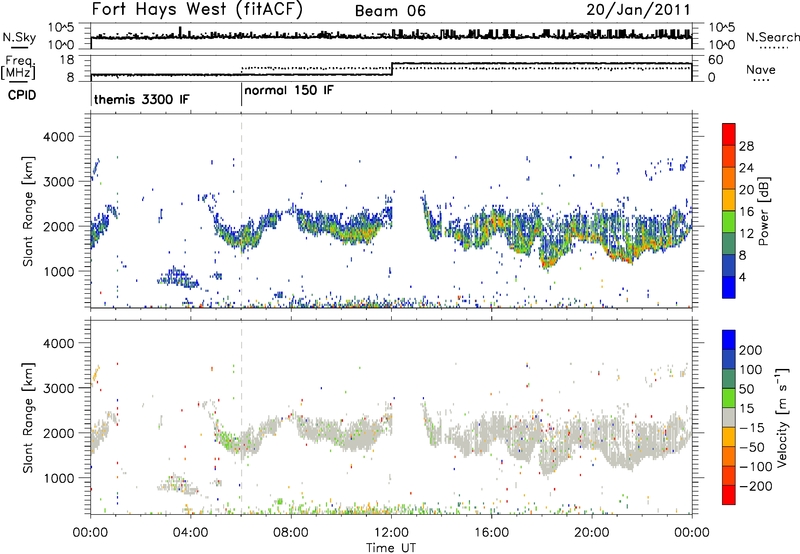Click the 'N.Search' legend label
The width and height of the screenshot is (800, 554).
(x=772, y=37)
